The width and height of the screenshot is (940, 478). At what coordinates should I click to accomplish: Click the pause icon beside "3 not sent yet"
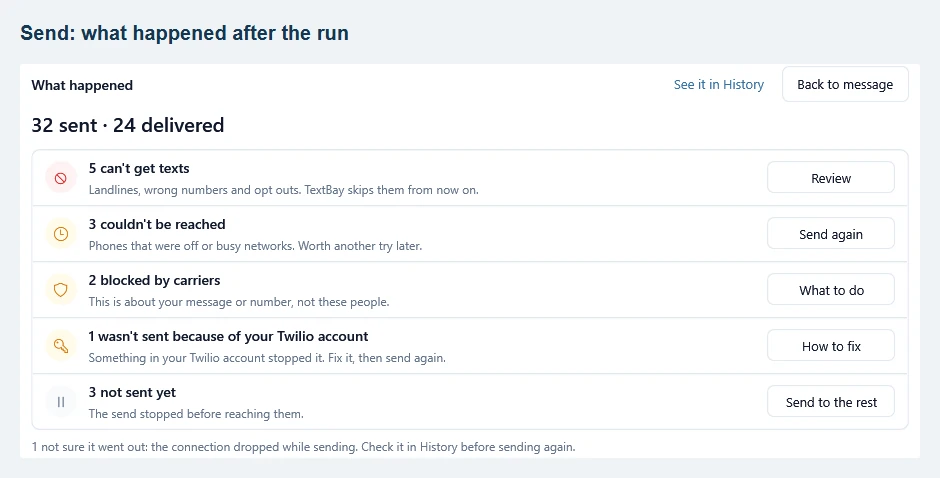(x=61, y=402)
